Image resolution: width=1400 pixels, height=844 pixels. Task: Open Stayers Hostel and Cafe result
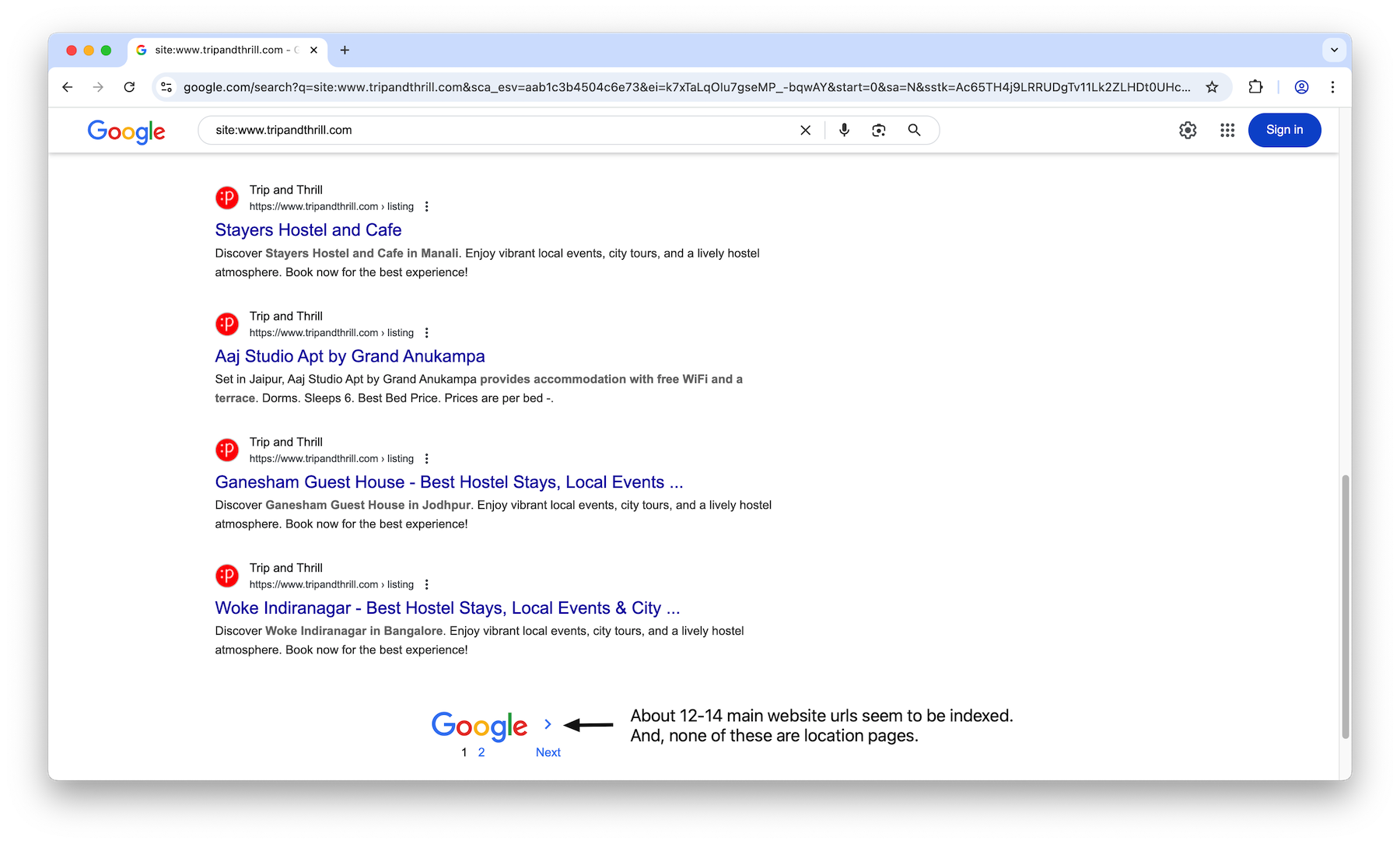(308, 229)
